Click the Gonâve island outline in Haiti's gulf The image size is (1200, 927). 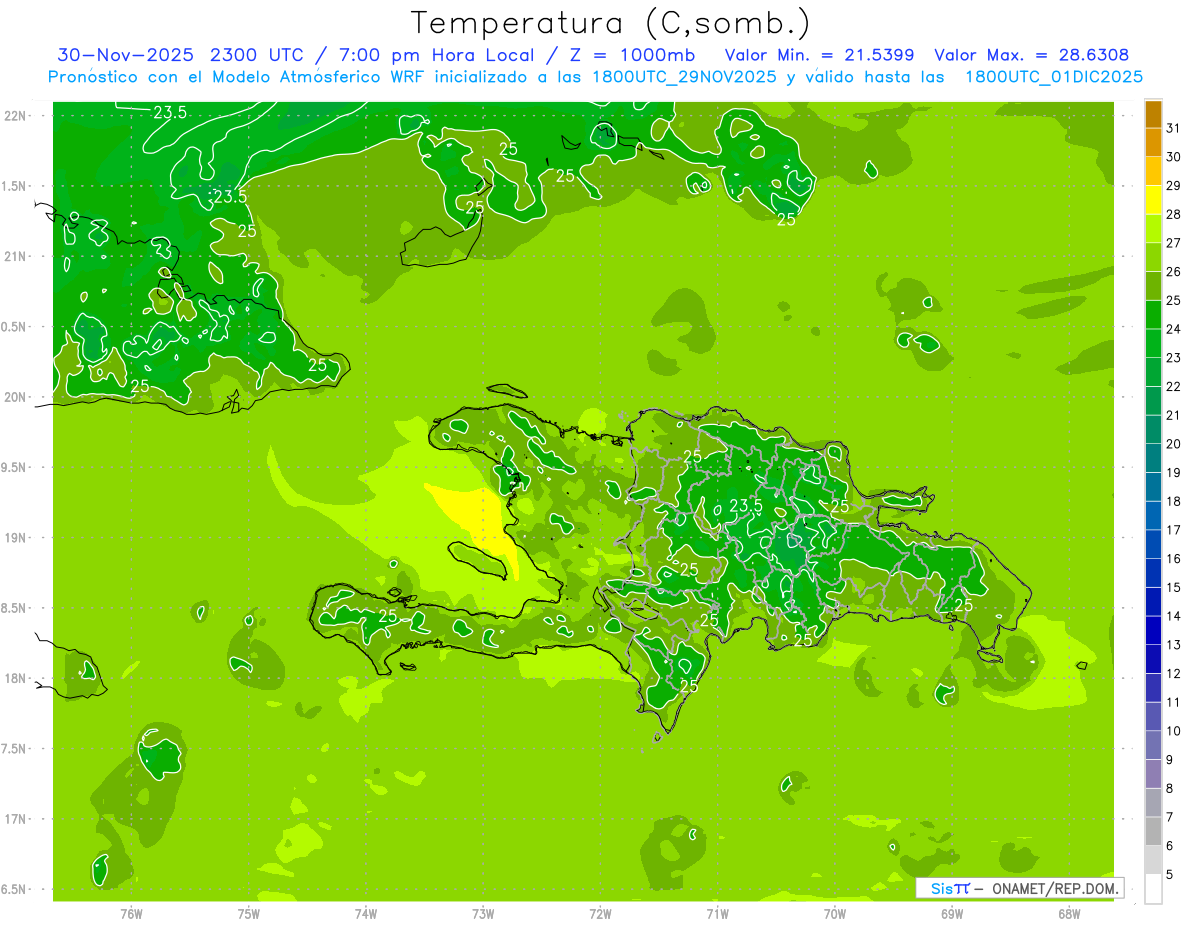pos(480,560)
